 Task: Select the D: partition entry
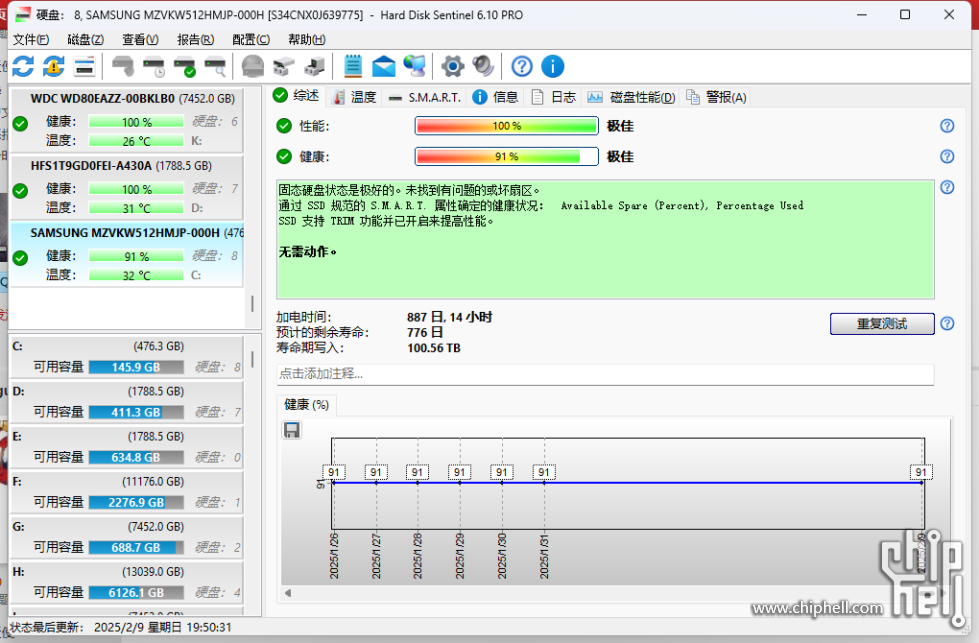click(x=127, y=401)
